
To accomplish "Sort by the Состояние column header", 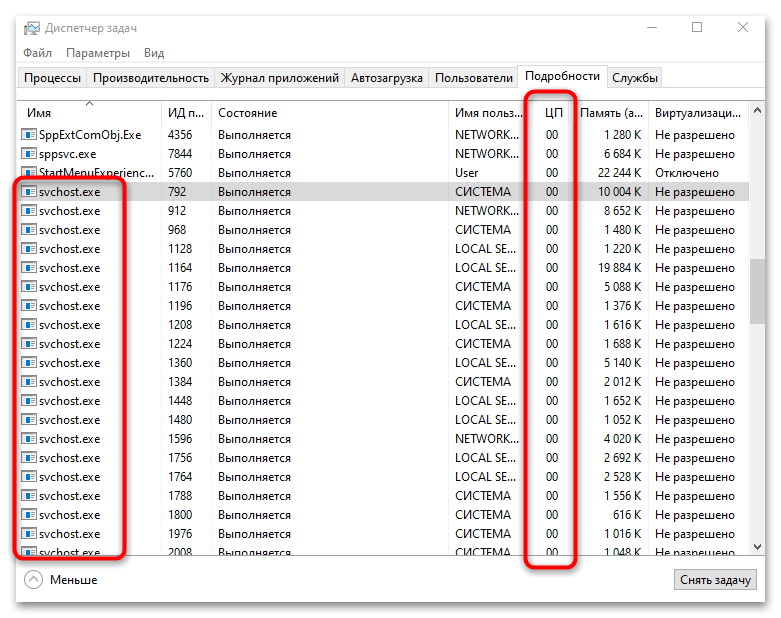I will [330, 113].
